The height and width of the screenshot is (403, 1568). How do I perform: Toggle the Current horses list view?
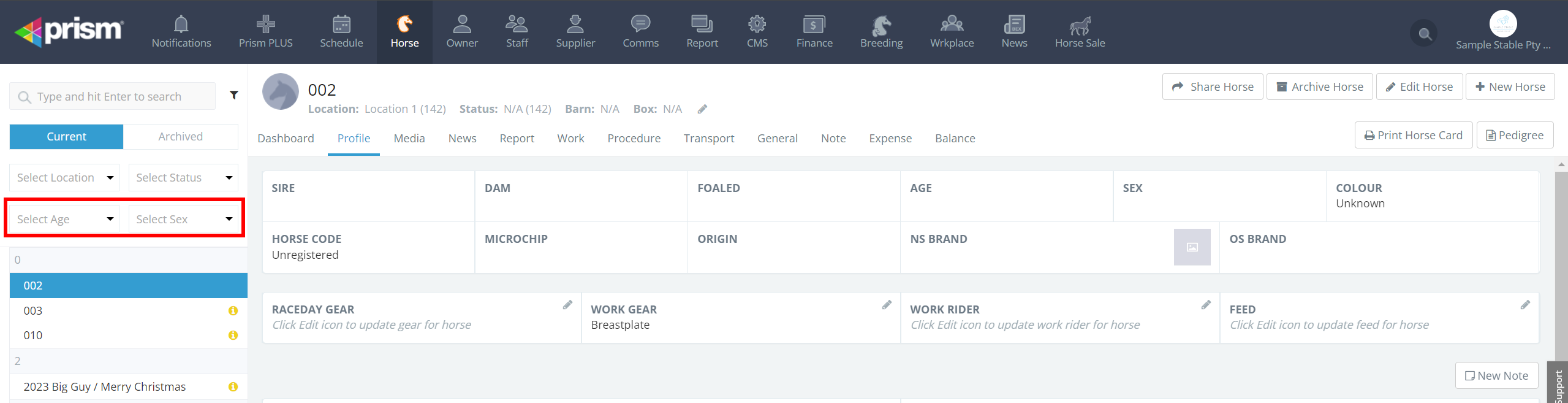click(x=66, y=136)
